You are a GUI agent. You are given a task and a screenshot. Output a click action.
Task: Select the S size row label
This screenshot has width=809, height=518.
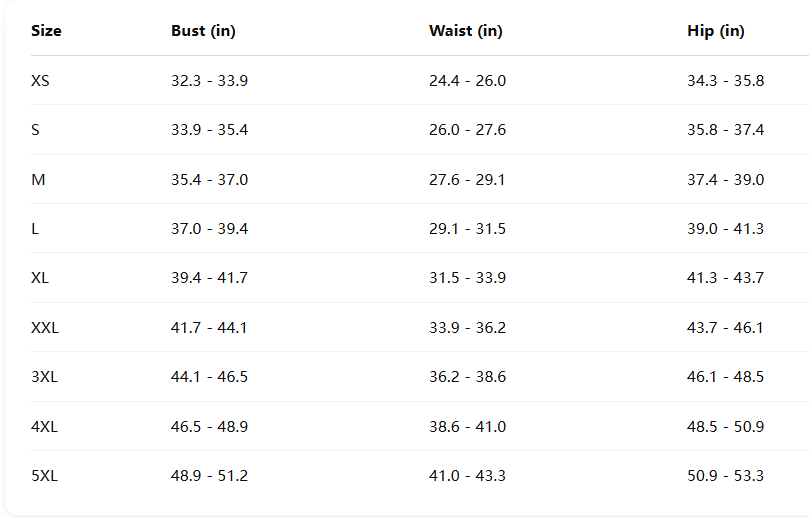(36, 130)
